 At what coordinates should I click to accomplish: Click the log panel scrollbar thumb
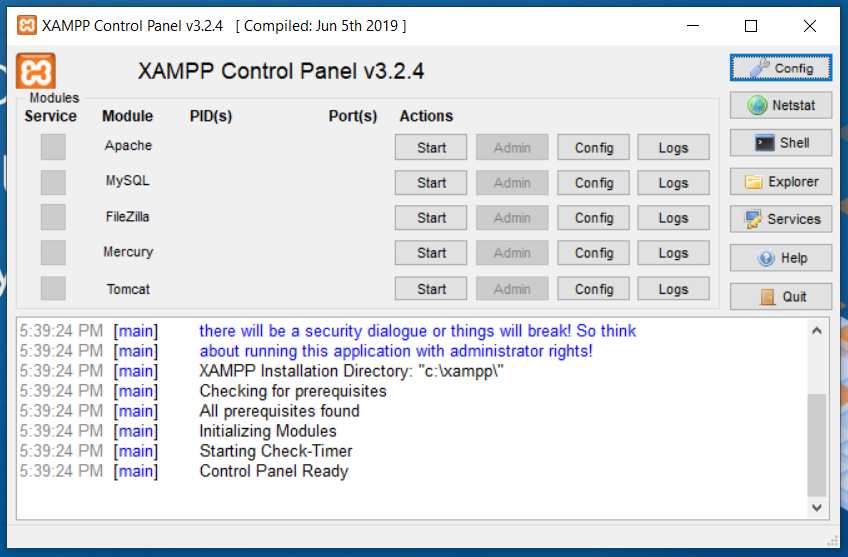[817, 445]
